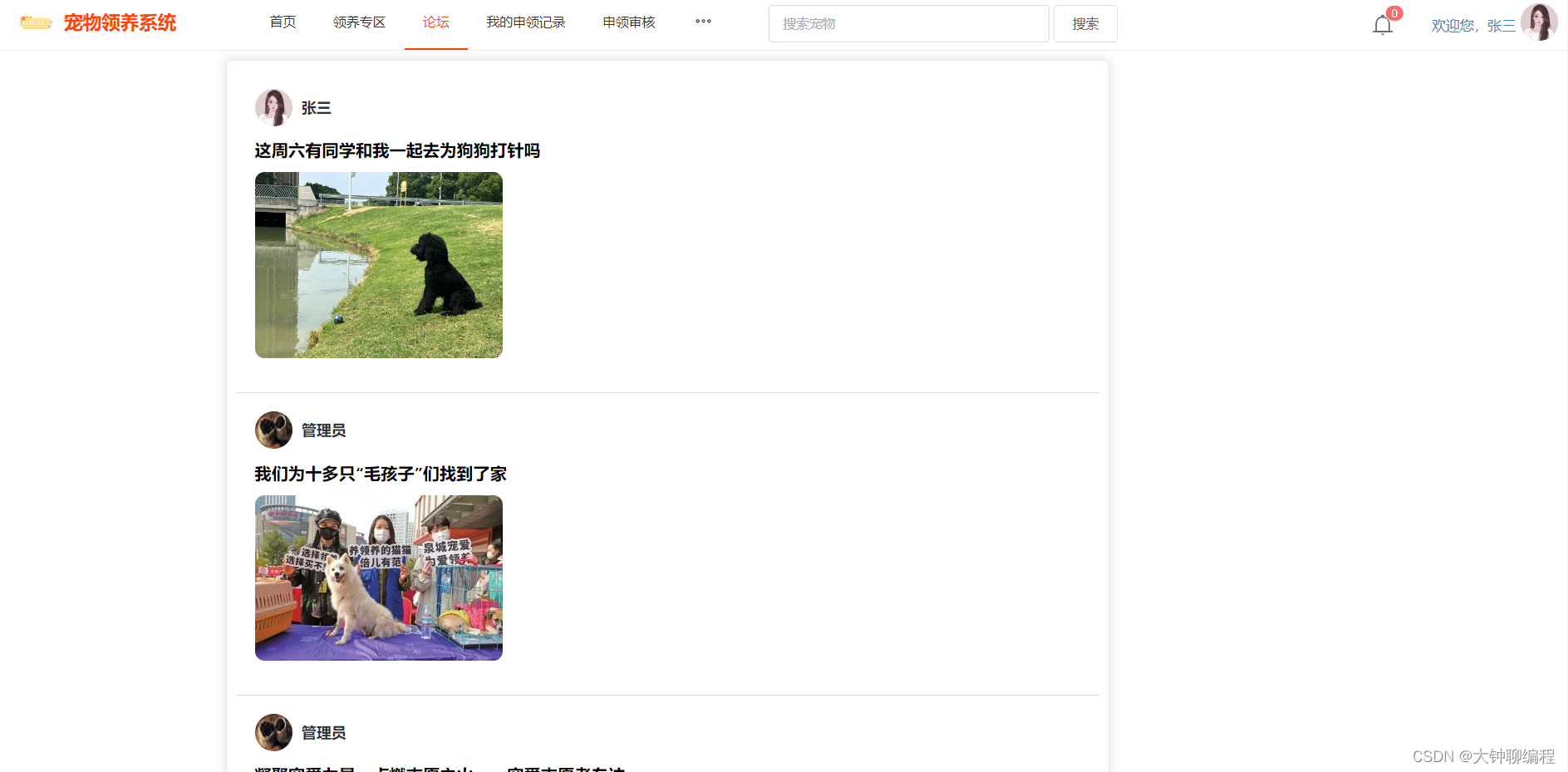
Task: Open the pet adoption system logo icon
Action: tap(35, 22)
